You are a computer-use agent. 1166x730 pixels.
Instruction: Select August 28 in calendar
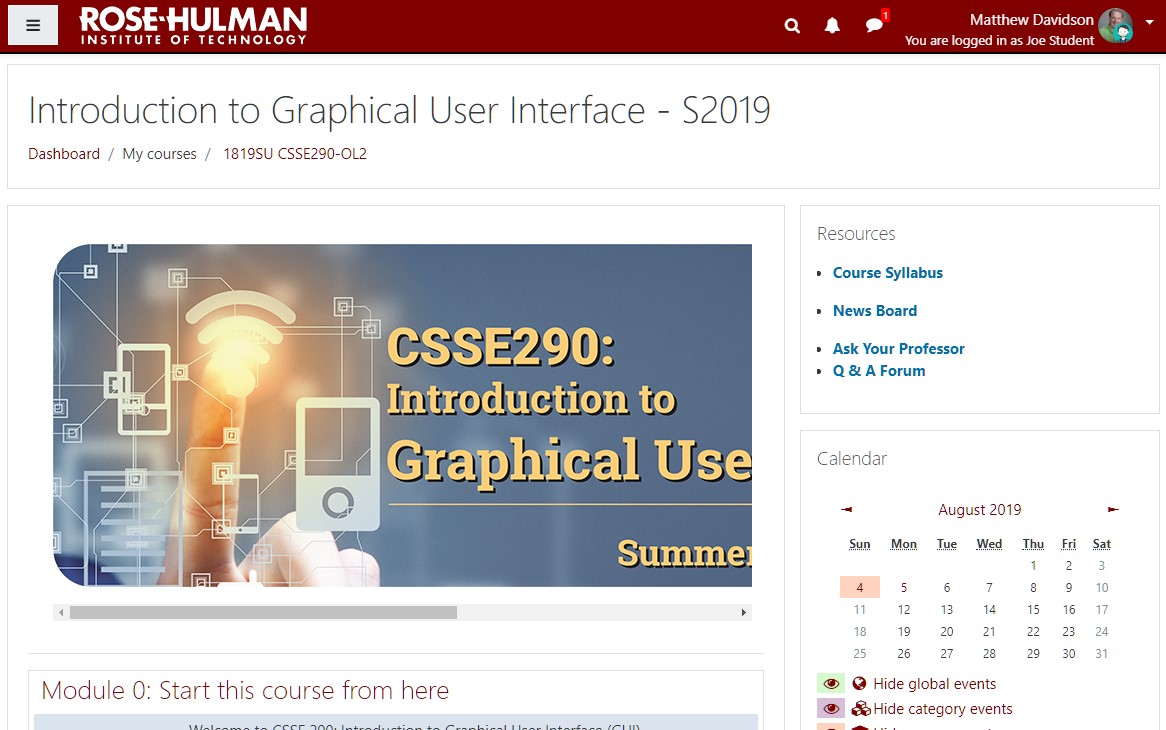pyautogui.click(x=989, y=653)
